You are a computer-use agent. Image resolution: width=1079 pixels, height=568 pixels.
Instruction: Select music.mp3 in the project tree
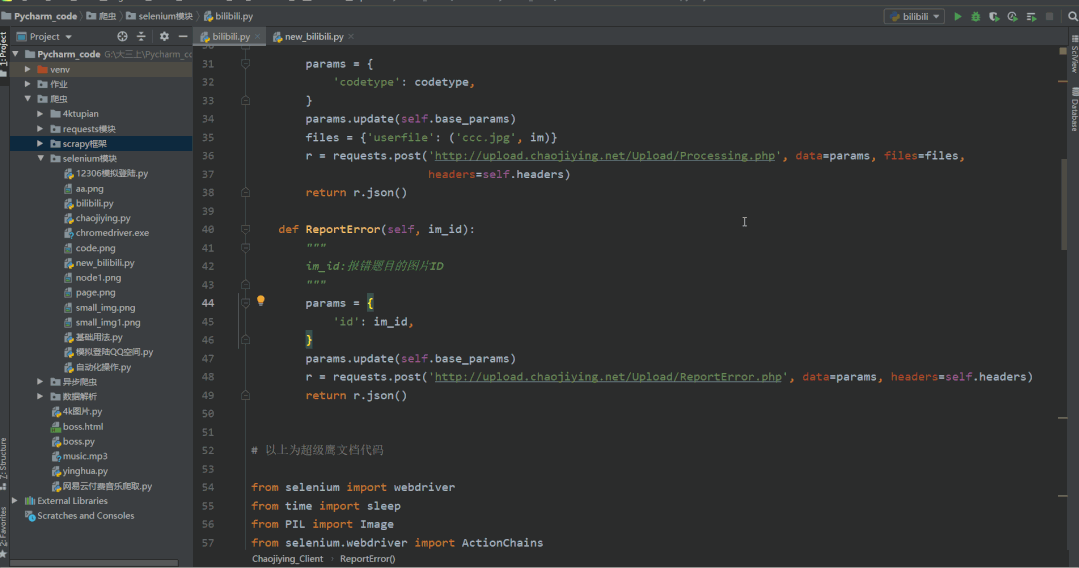pos(85,456)
